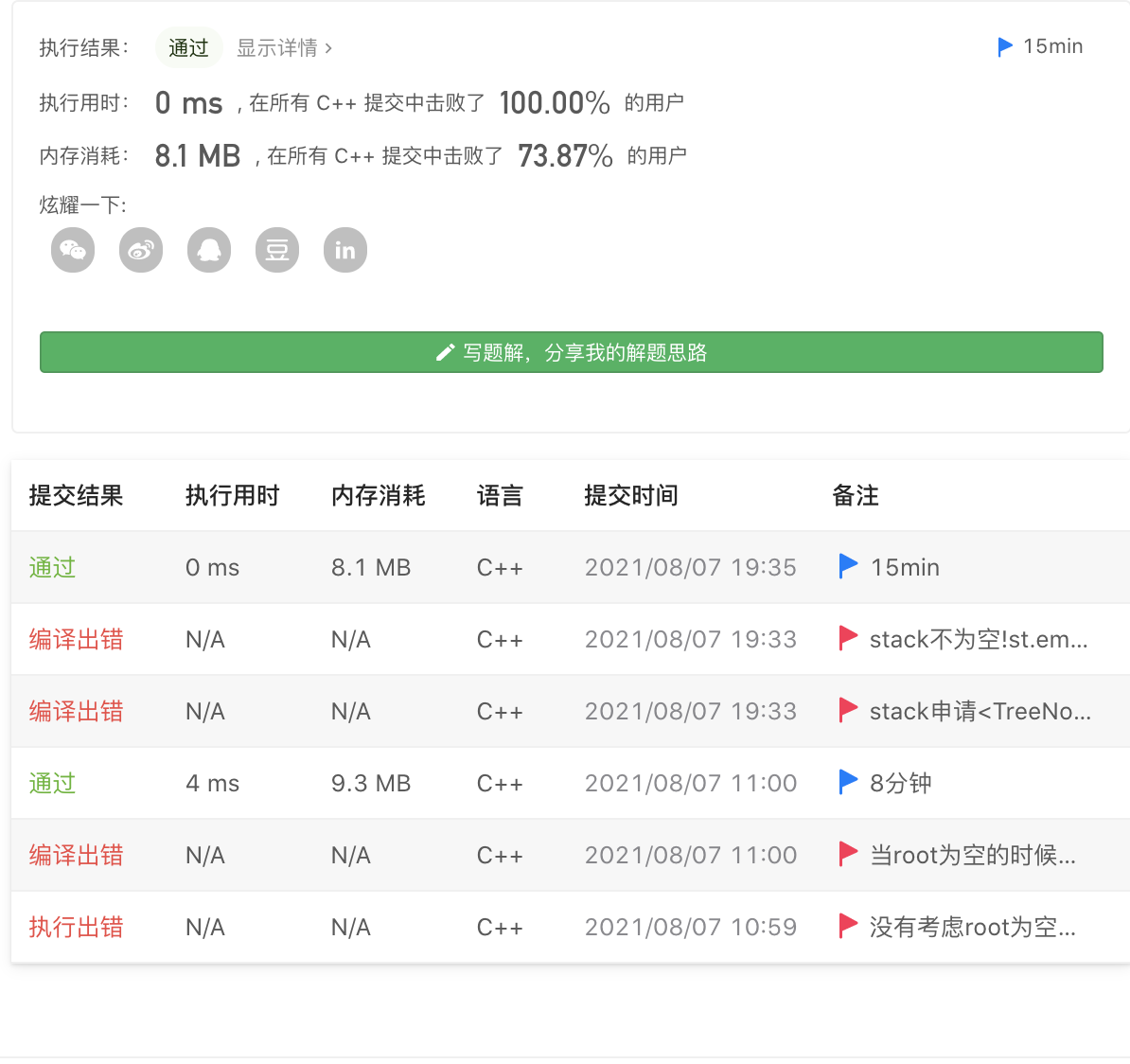Click the blue flag on the 8分钟 row

click(x=847, y=781)
